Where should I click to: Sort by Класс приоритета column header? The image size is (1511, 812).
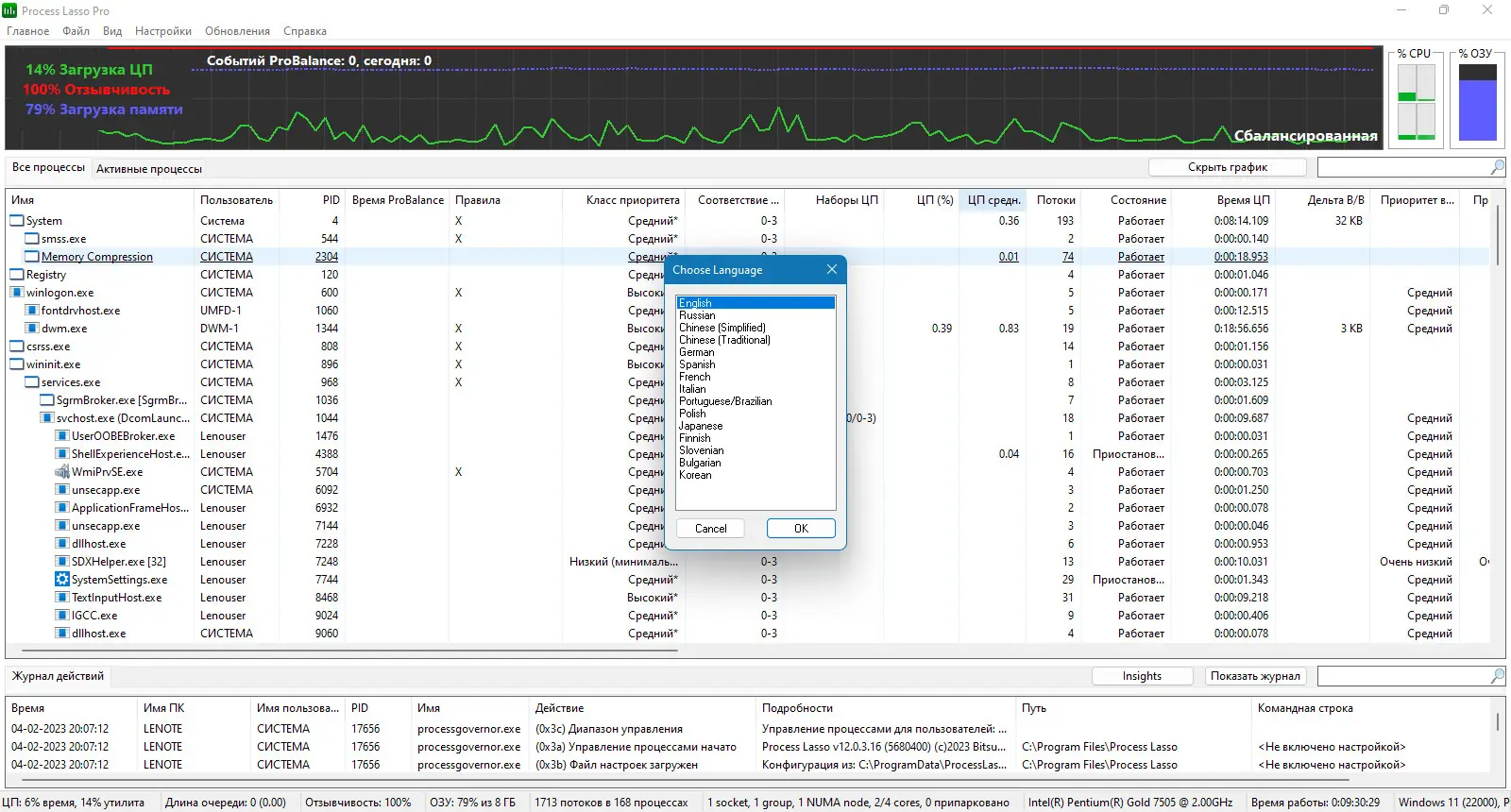tap(623, 200)
